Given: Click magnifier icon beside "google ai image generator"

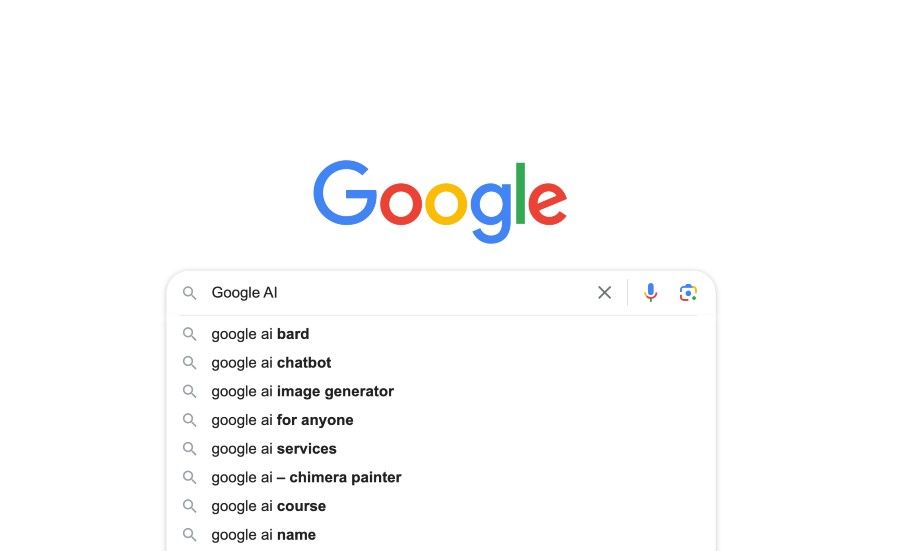Looking at the screenshot, I should click(189, 391).
